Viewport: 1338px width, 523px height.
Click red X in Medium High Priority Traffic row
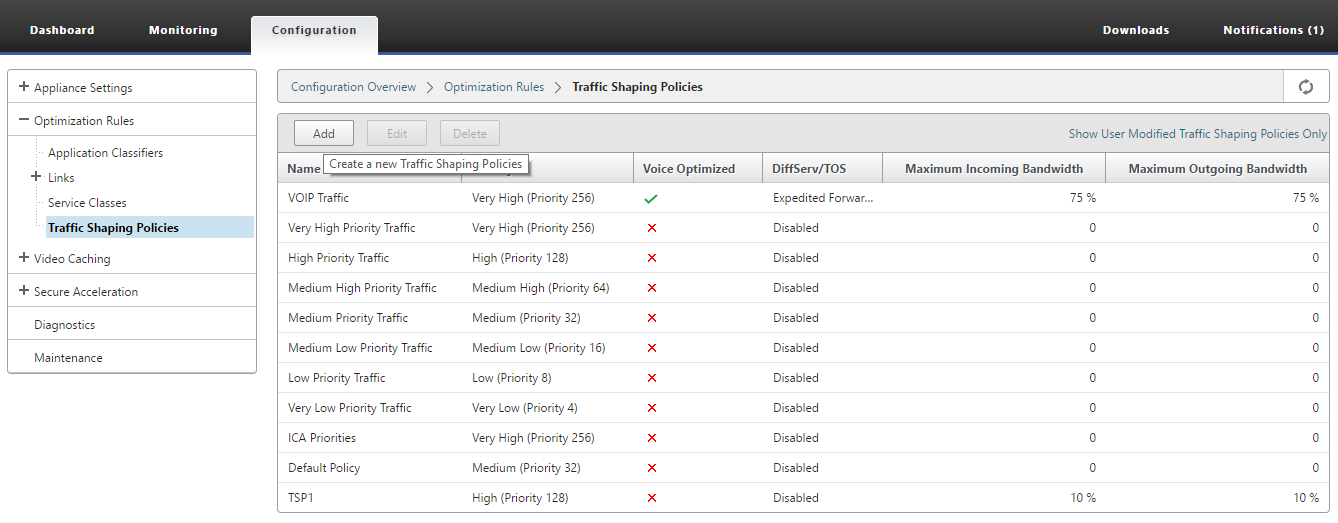coord(652,288)
